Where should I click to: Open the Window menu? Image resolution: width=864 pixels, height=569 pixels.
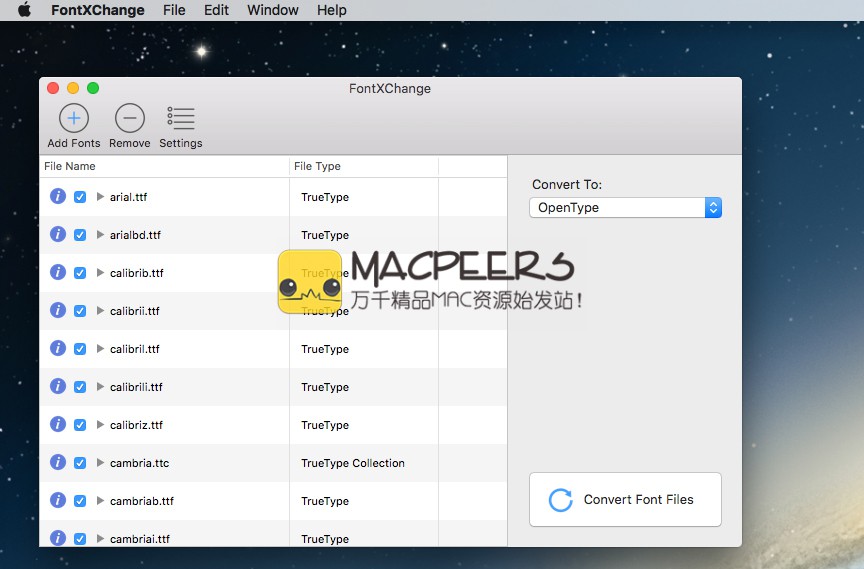click(x=272, y=10)
